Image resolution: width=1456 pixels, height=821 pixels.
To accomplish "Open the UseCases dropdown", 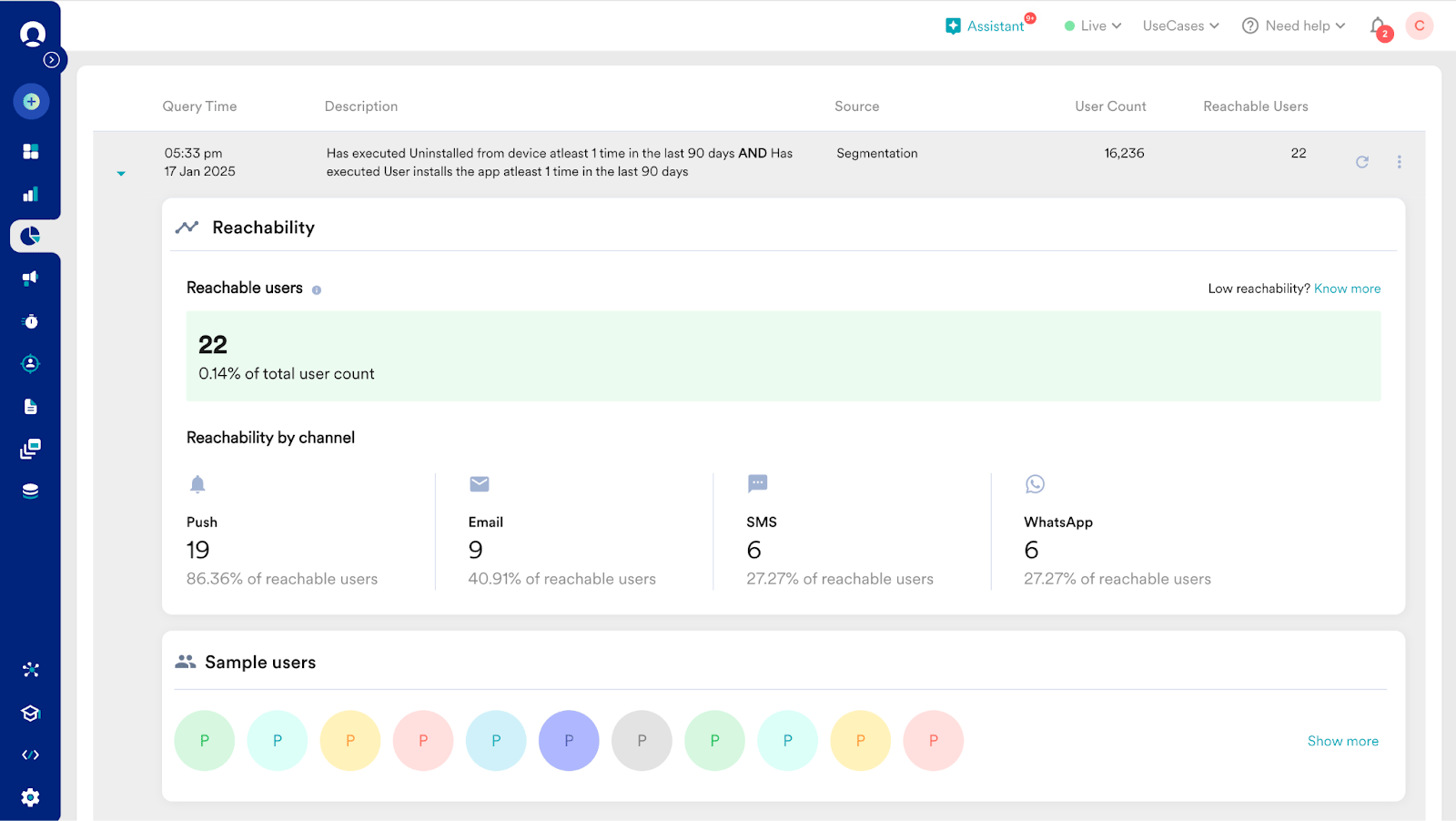I will pyautogui.click(x=1180, y=25).
